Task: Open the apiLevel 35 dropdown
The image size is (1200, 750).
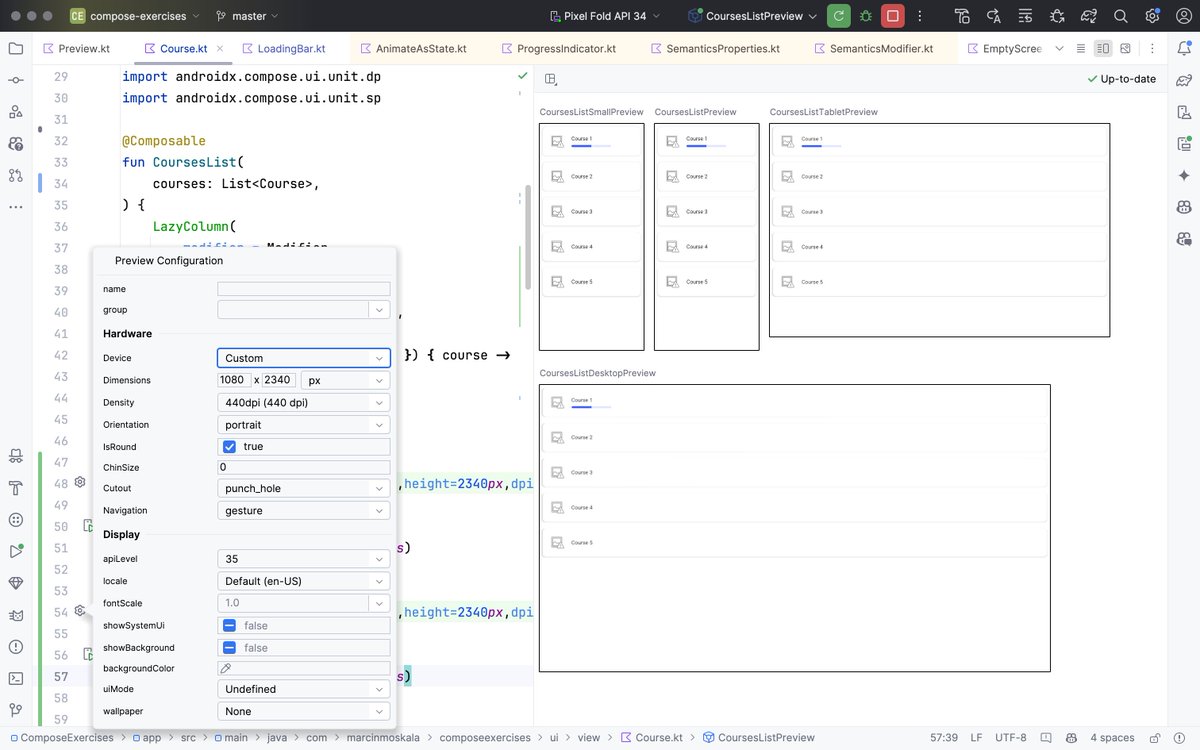Action: tap(303, 559)
